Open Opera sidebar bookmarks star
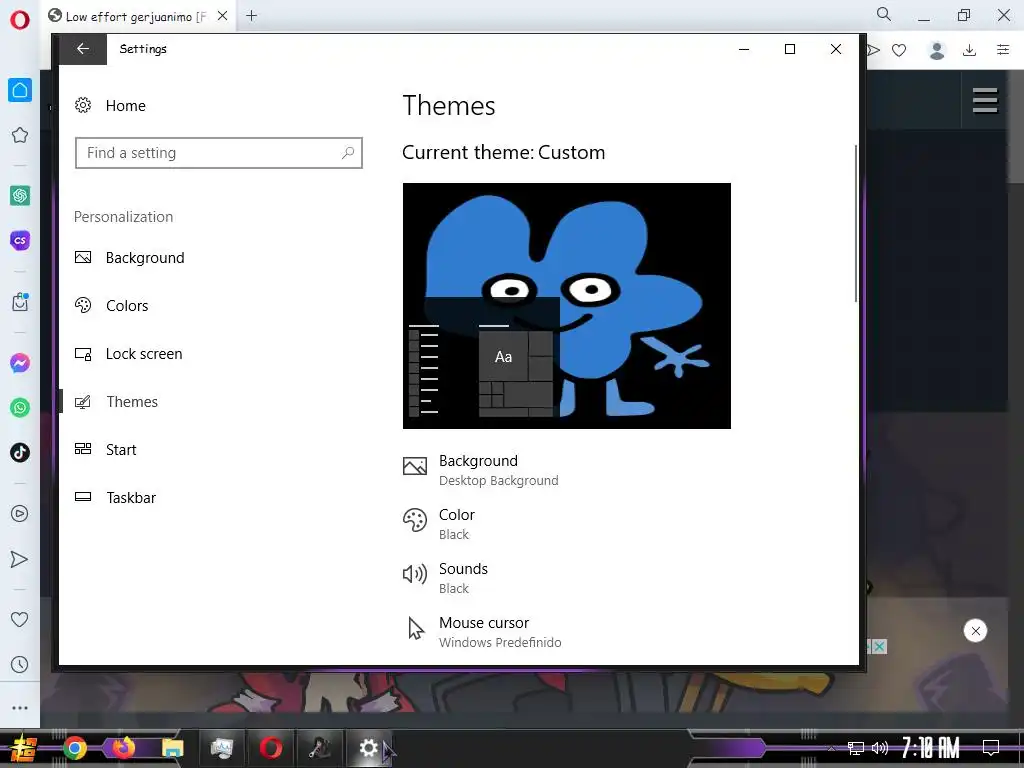Image resolution: width=1024 pixels, height=768 pixels. click(20, 135)
